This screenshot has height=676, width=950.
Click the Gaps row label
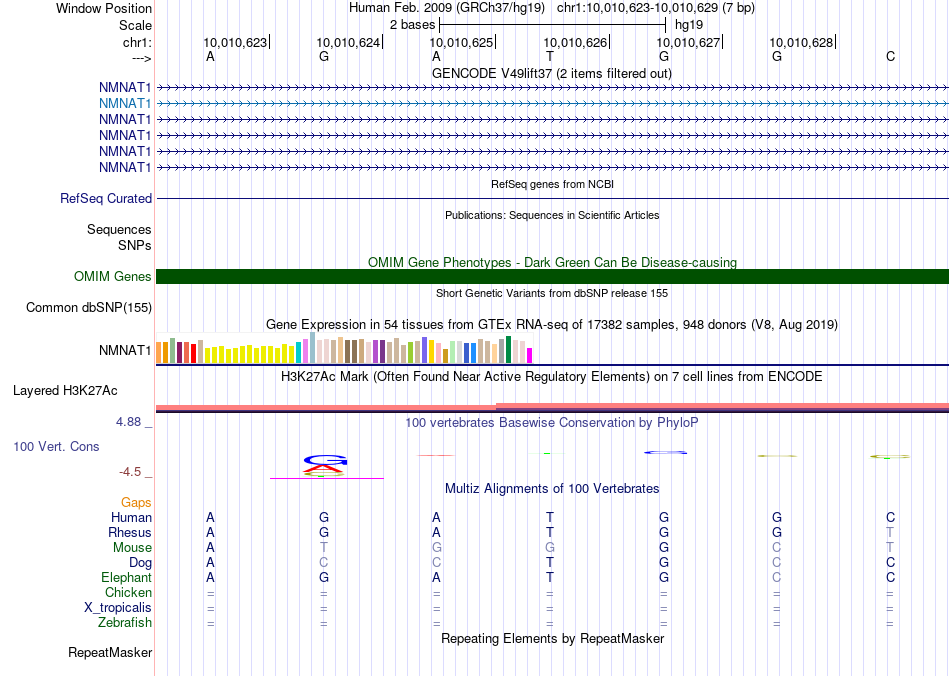pos(136,503)
